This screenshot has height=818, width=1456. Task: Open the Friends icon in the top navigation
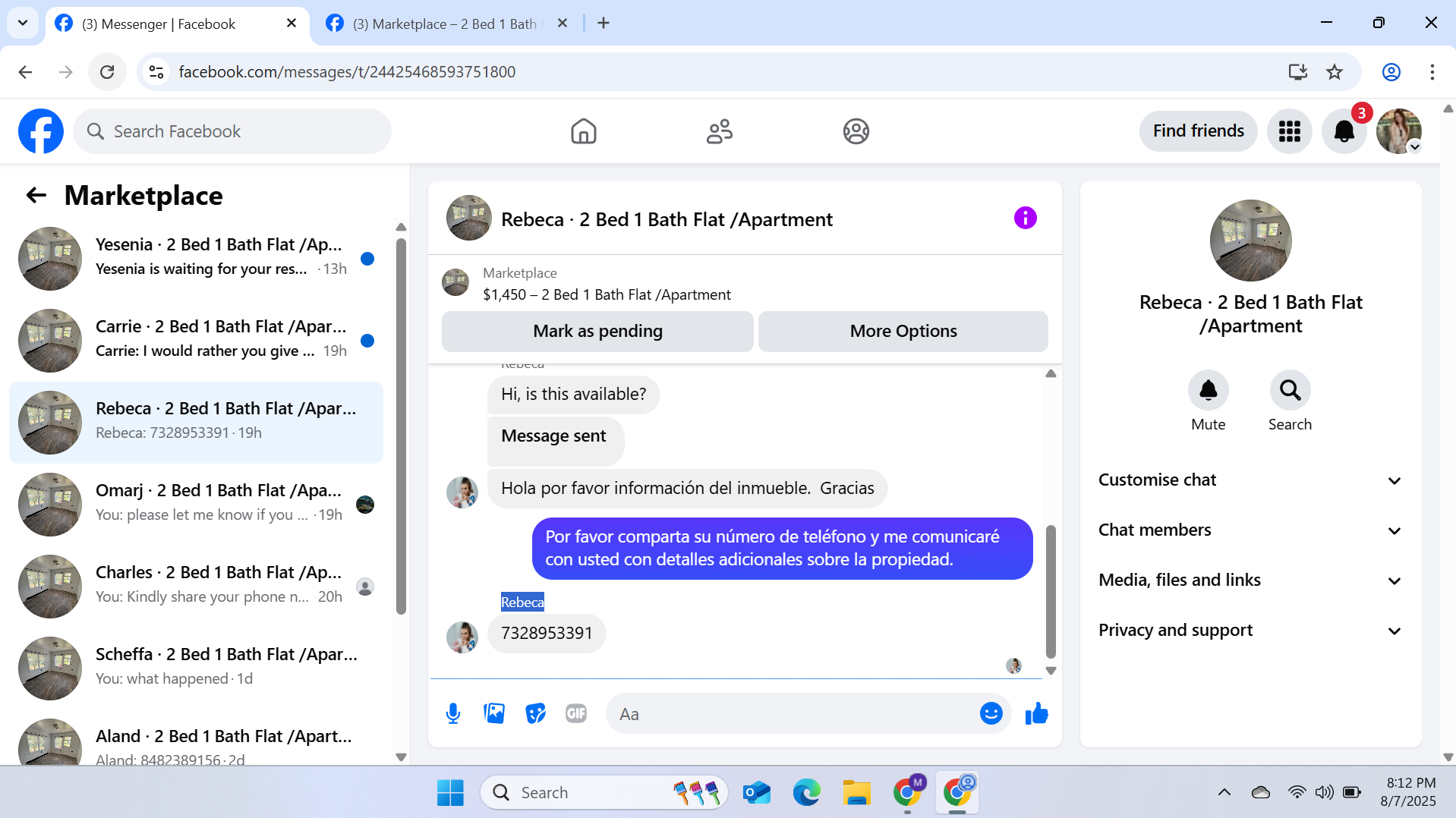[x=719, y=131]
